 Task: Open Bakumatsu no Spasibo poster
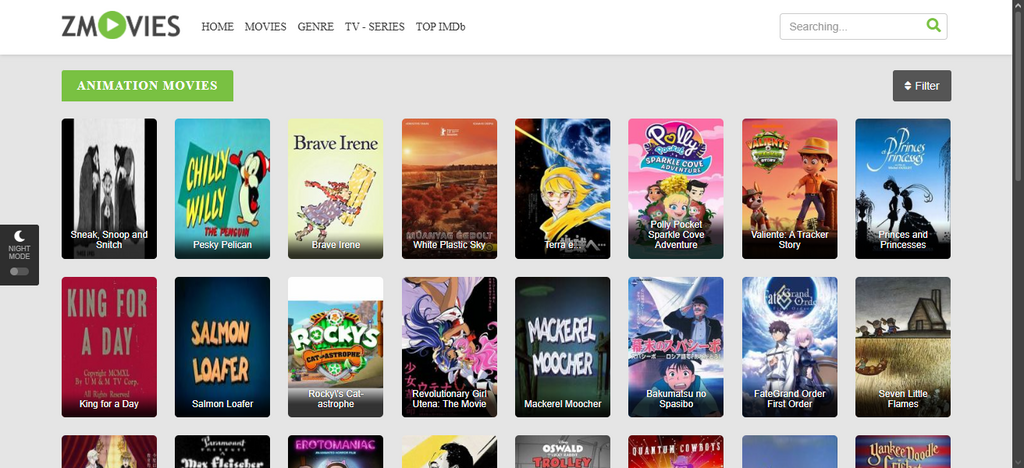676,347
